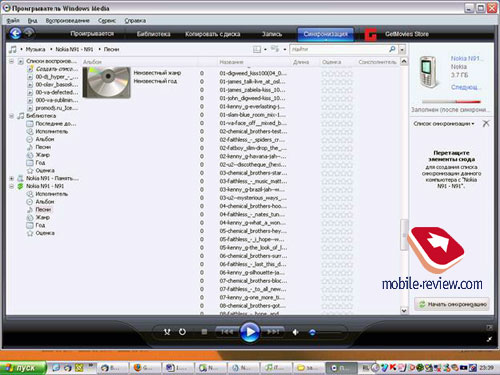Toggle repeat mode icon
The width and height of the screenshot is (500, 375).
(182, 332)
